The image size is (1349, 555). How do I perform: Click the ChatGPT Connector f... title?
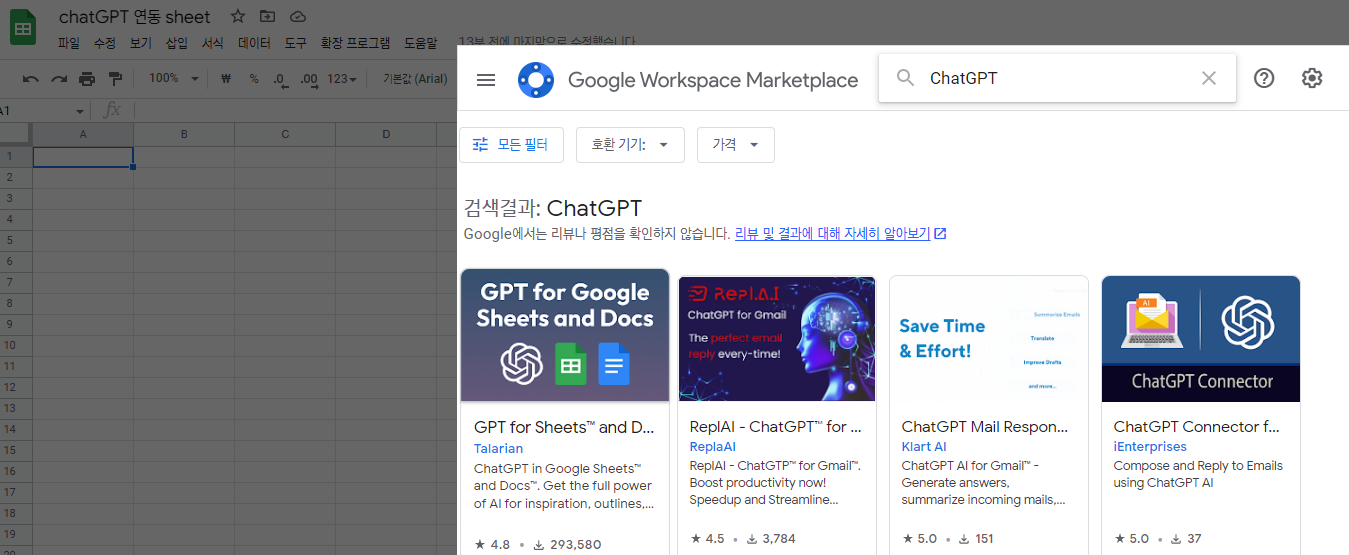[1196, 426]
